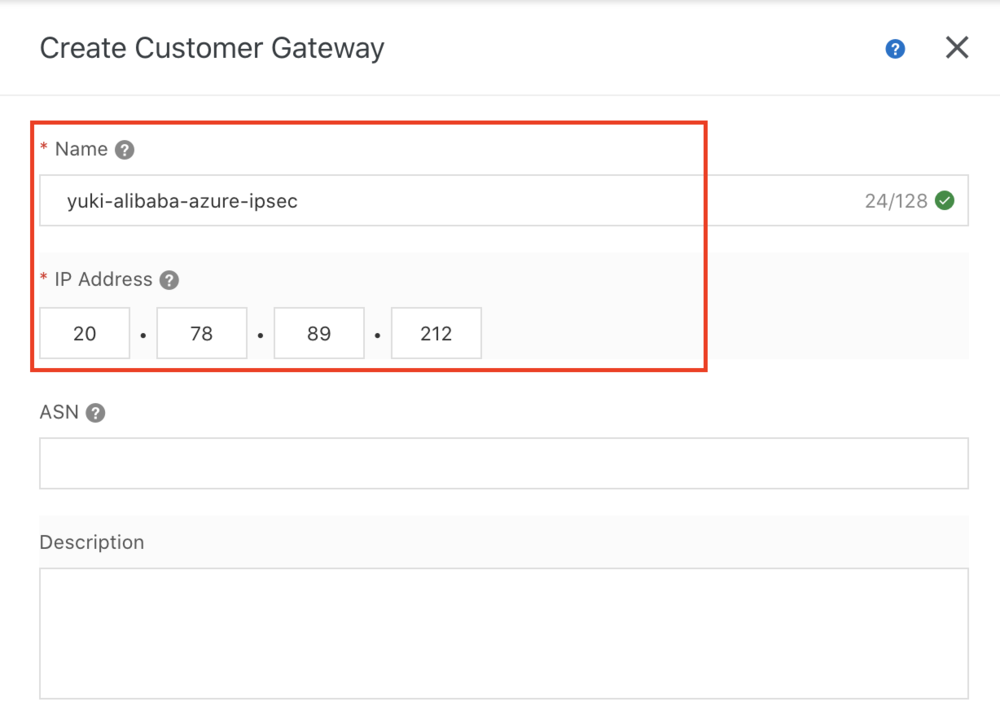The width and height of the screenshot is (1000, 715).
Task: Close the Create Customer Gateway dialog
Action: [957, 48]
